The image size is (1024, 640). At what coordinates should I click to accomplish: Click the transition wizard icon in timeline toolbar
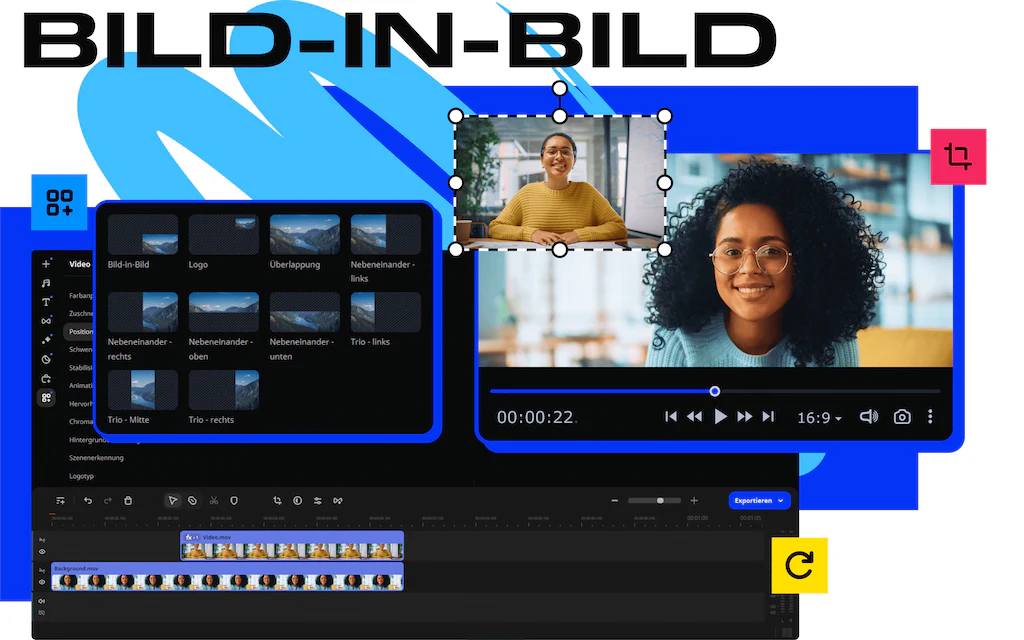click(x=338, y=500)
